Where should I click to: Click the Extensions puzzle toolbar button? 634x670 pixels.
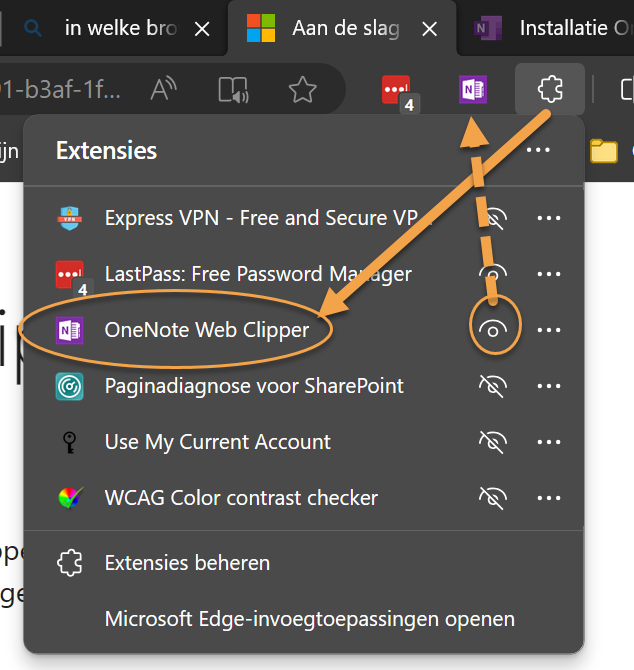tap(548, 91)
